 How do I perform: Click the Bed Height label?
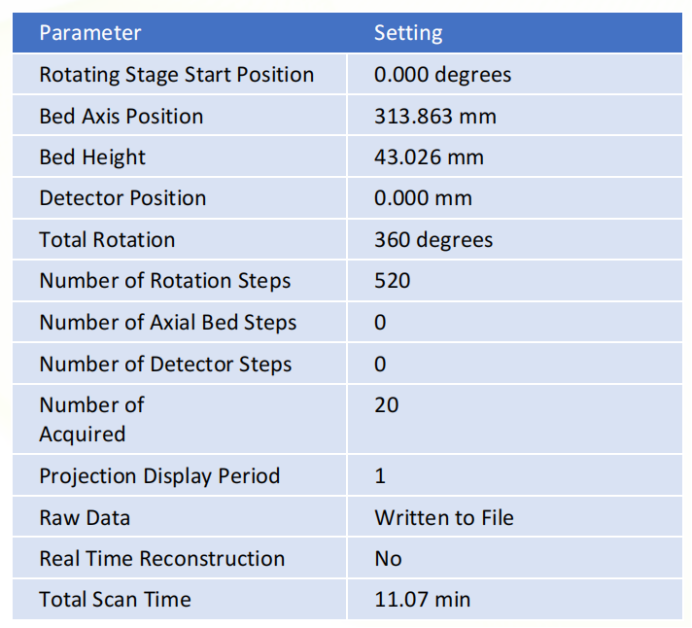pos(92,157)
